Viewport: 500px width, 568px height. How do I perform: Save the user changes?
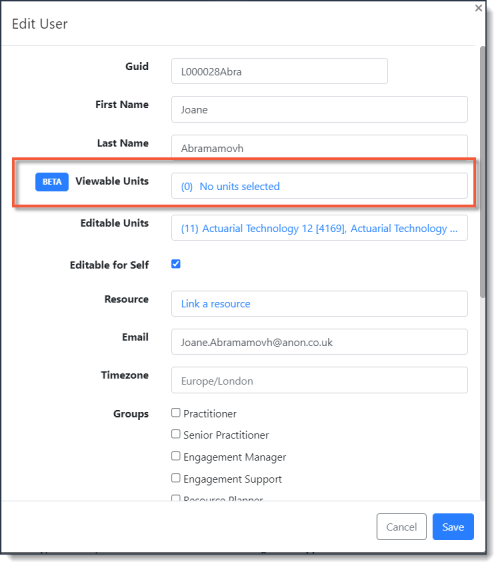pos(453,527)
